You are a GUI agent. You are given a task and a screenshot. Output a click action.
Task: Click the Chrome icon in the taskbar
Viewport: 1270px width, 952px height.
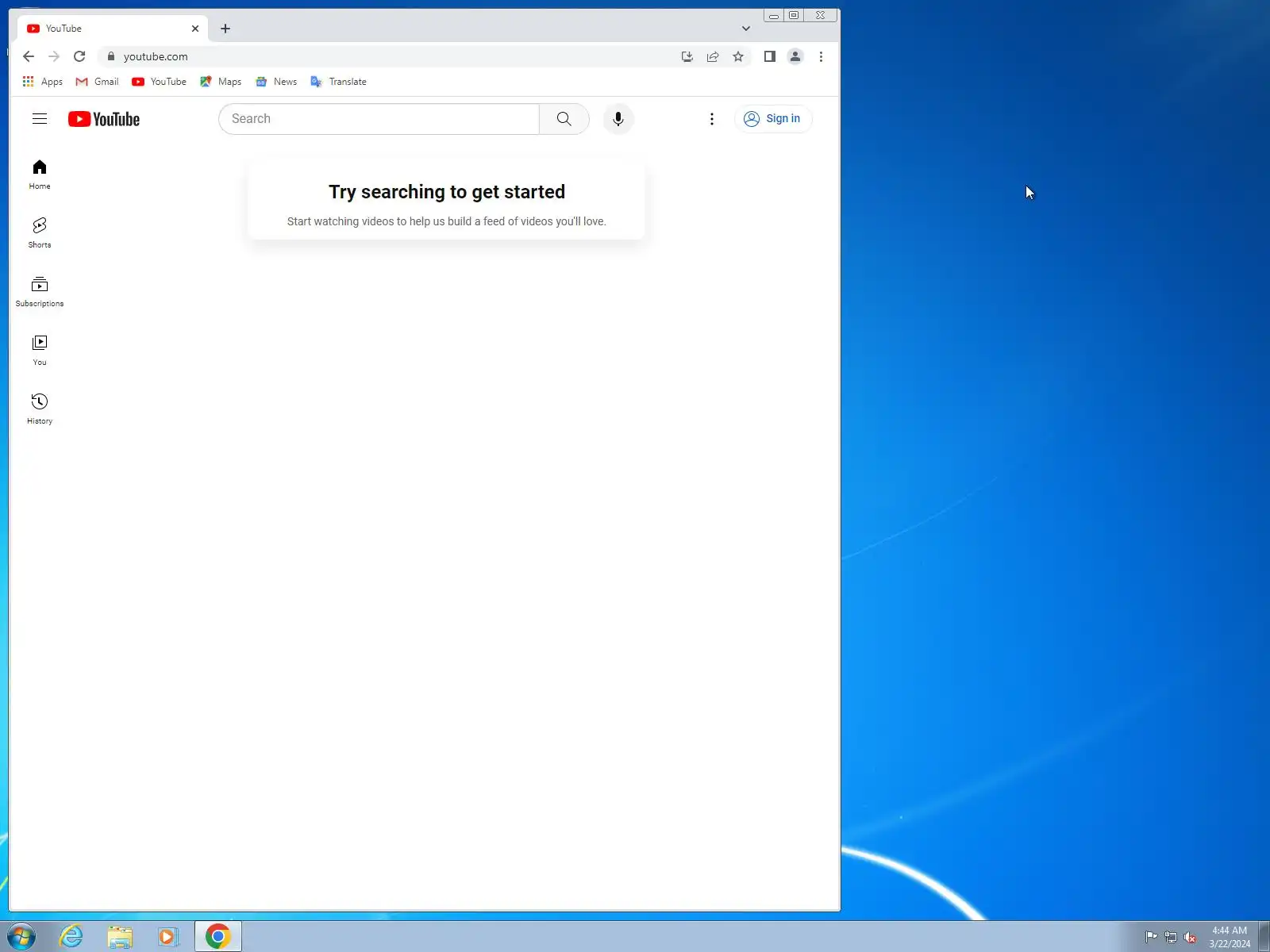pos(217,936)
